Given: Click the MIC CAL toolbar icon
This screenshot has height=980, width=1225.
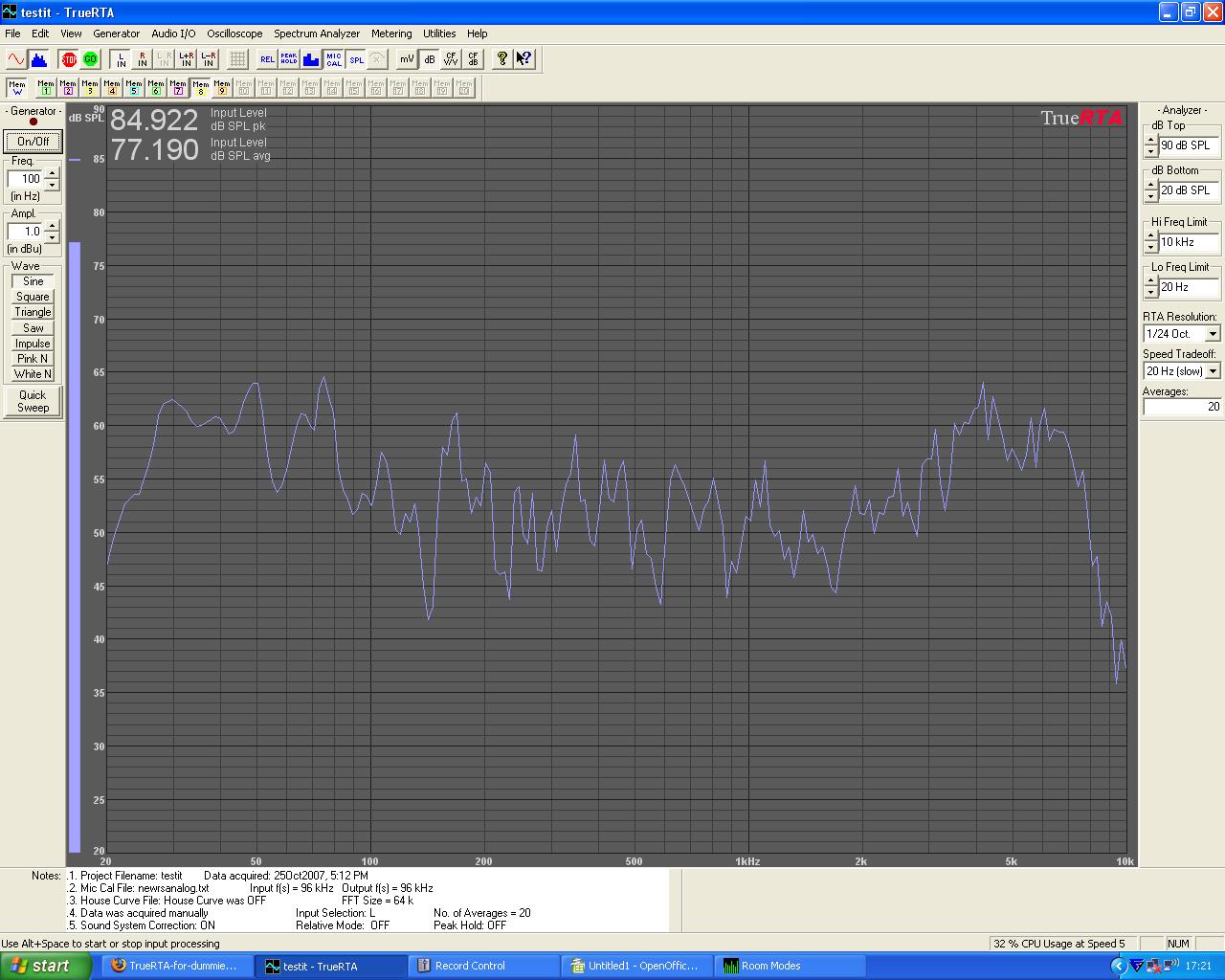Looking at the screenshot, I should pos(334,59).
